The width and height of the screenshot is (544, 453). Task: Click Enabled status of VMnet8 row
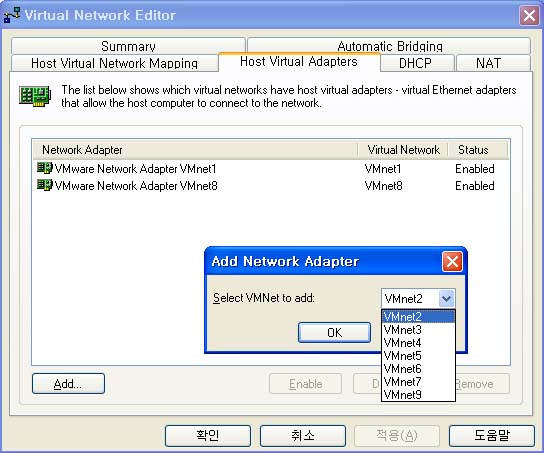(475, 186)
